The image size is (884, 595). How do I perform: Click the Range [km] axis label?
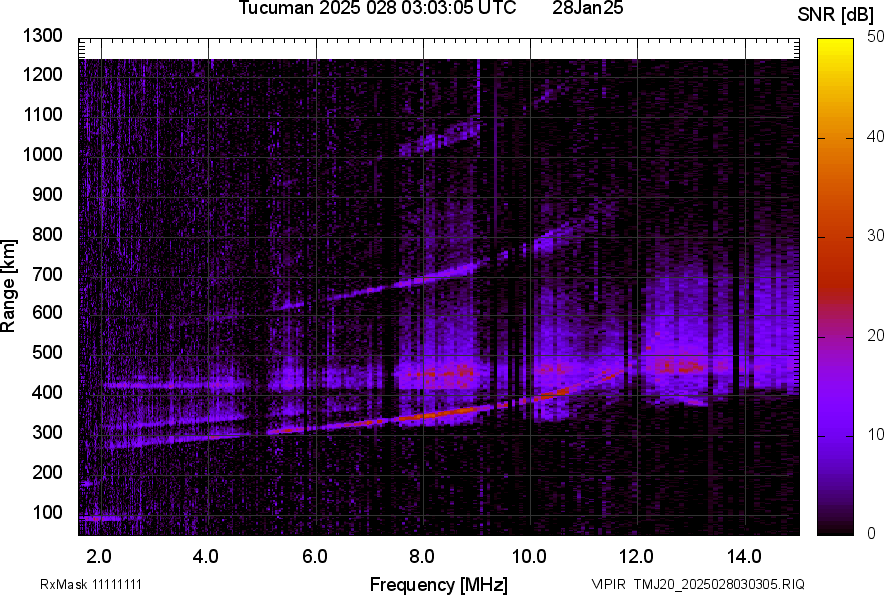coord(9,286)
